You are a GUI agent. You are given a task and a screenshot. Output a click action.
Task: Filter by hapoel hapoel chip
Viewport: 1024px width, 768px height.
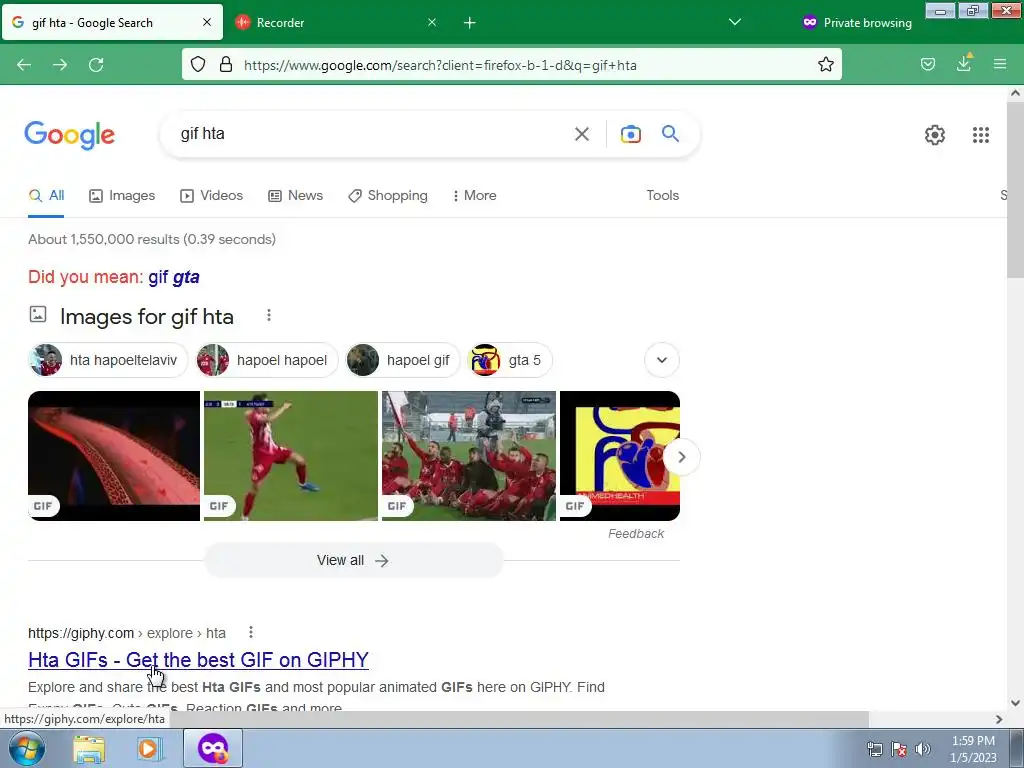point(267,360)
